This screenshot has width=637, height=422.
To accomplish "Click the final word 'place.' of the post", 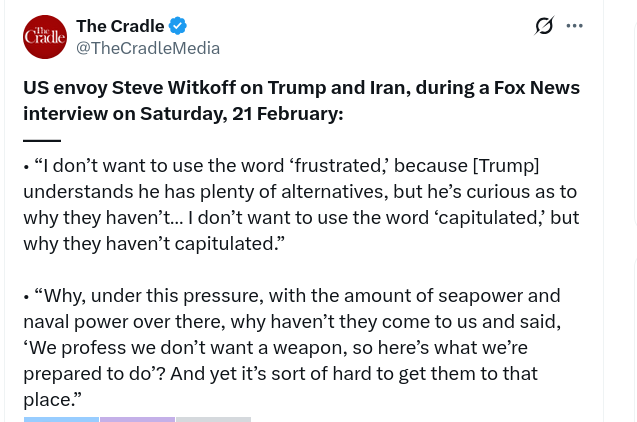I will coord(52,399).
